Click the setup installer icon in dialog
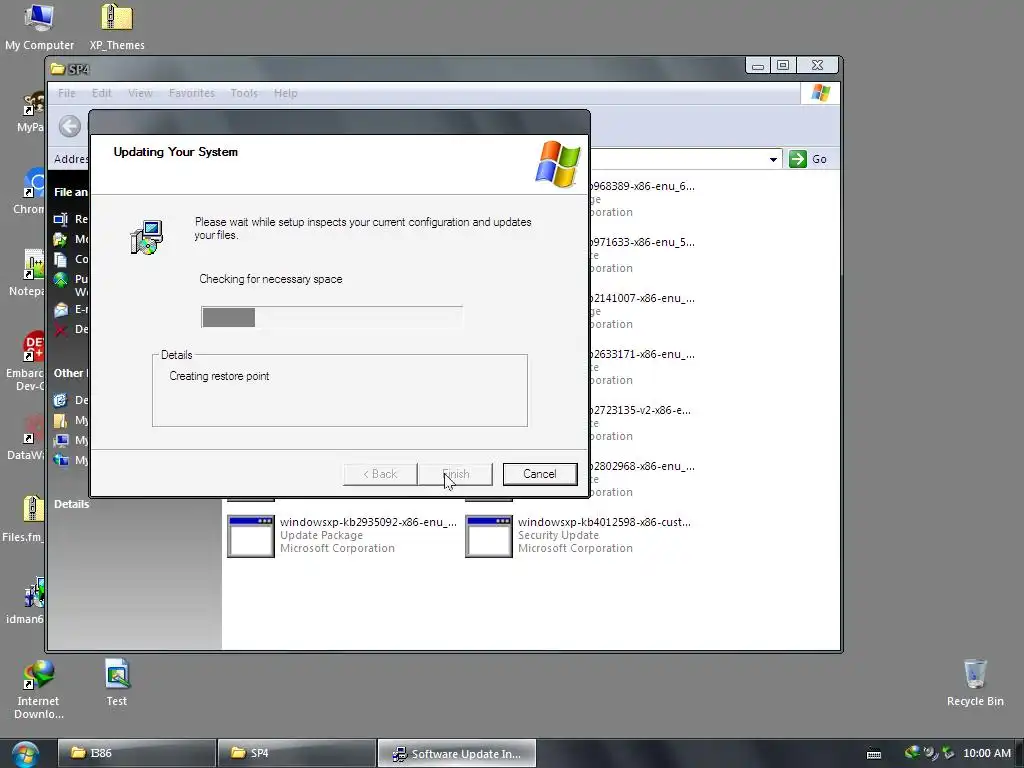 click(x=147, y=237)
